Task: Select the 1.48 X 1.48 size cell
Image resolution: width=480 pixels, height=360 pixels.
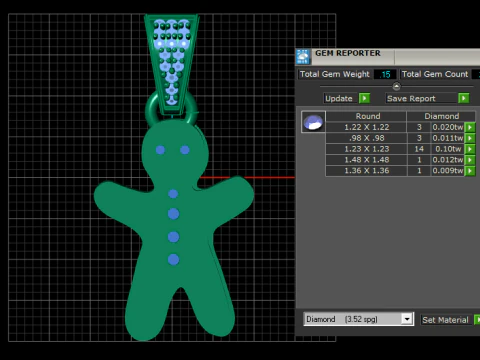Action: [366, 160]
